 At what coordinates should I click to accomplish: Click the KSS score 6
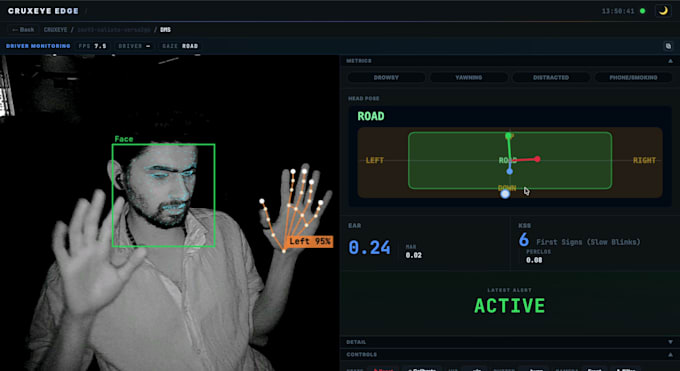point(523,240)
